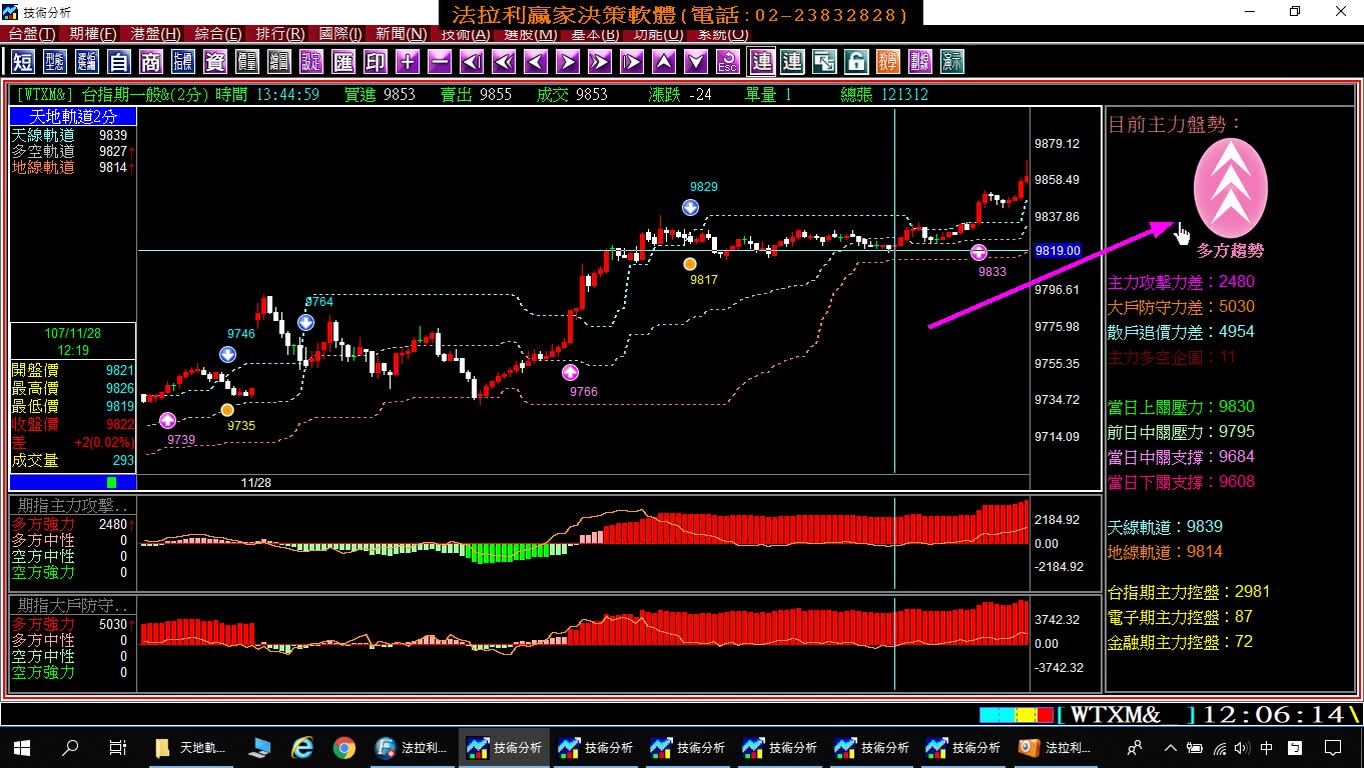Open the 台盤(T) menu
This screenshot has width=1364, height=768.
32,34
